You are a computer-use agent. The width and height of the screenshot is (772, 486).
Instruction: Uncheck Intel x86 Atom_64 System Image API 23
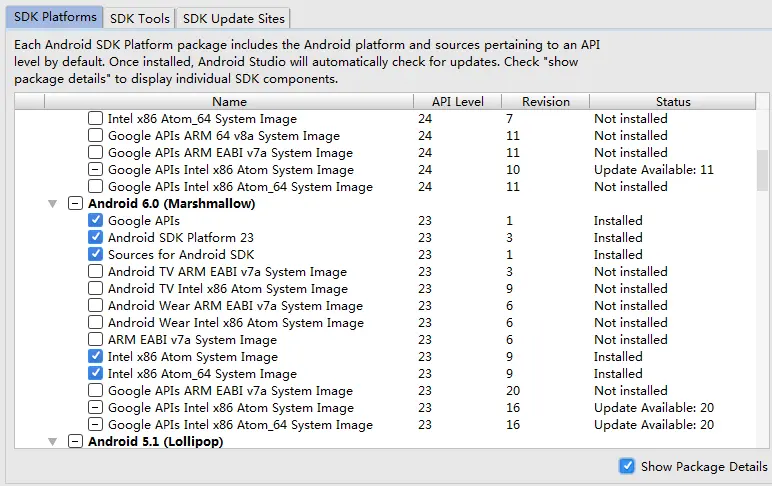pos(95,373)
